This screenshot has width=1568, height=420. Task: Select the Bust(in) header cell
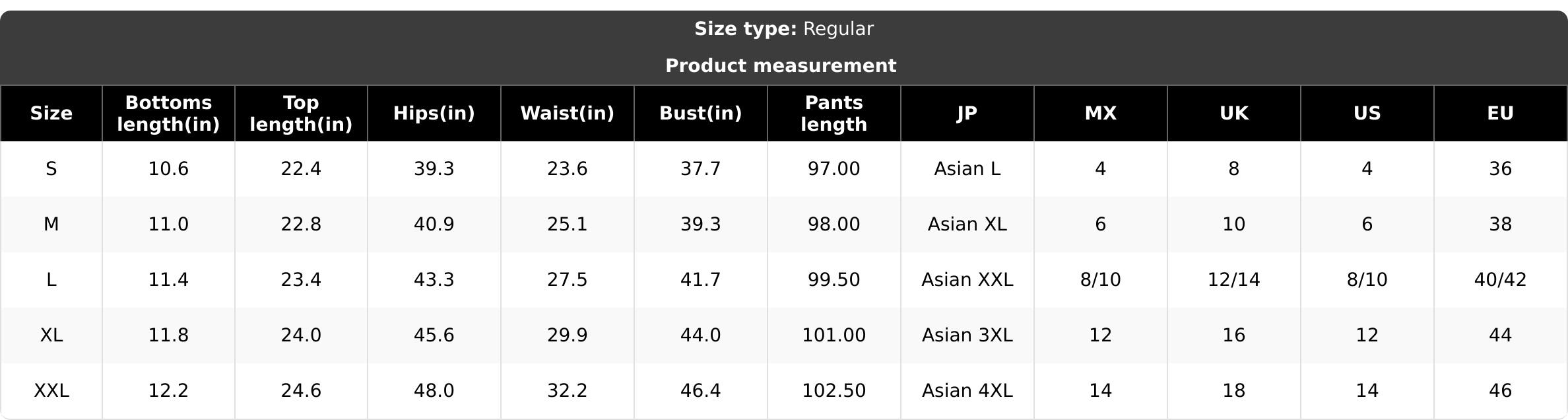701,114
